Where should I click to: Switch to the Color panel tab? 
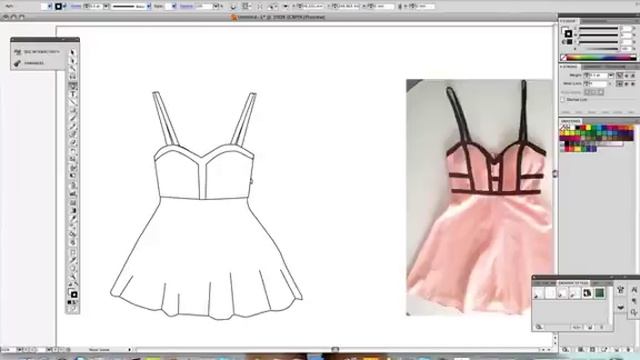(568, 21)
